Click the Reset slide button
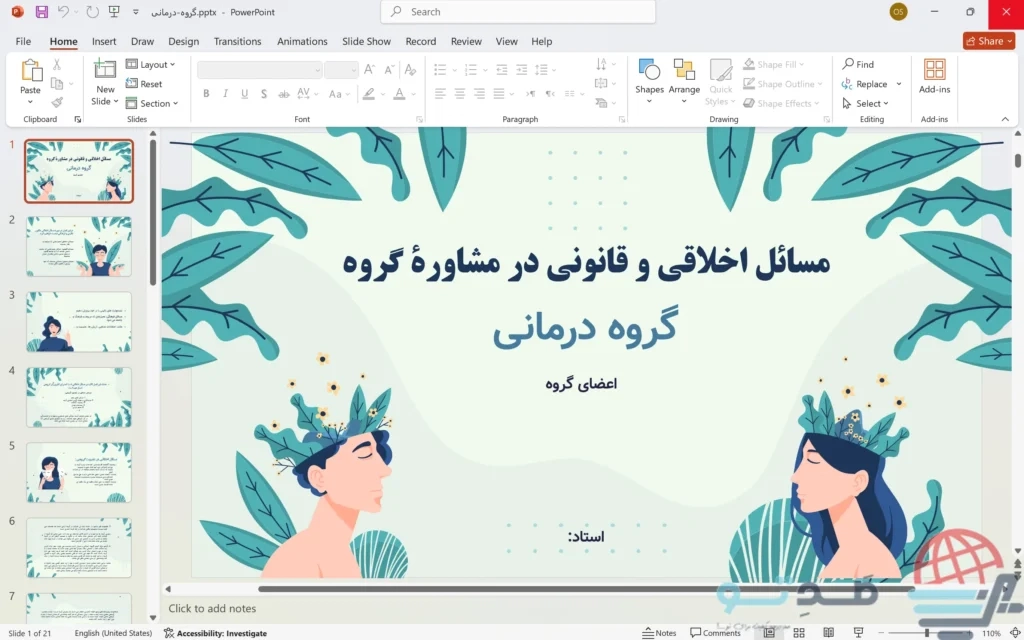1024x640 pixels. tap(144, 84)
